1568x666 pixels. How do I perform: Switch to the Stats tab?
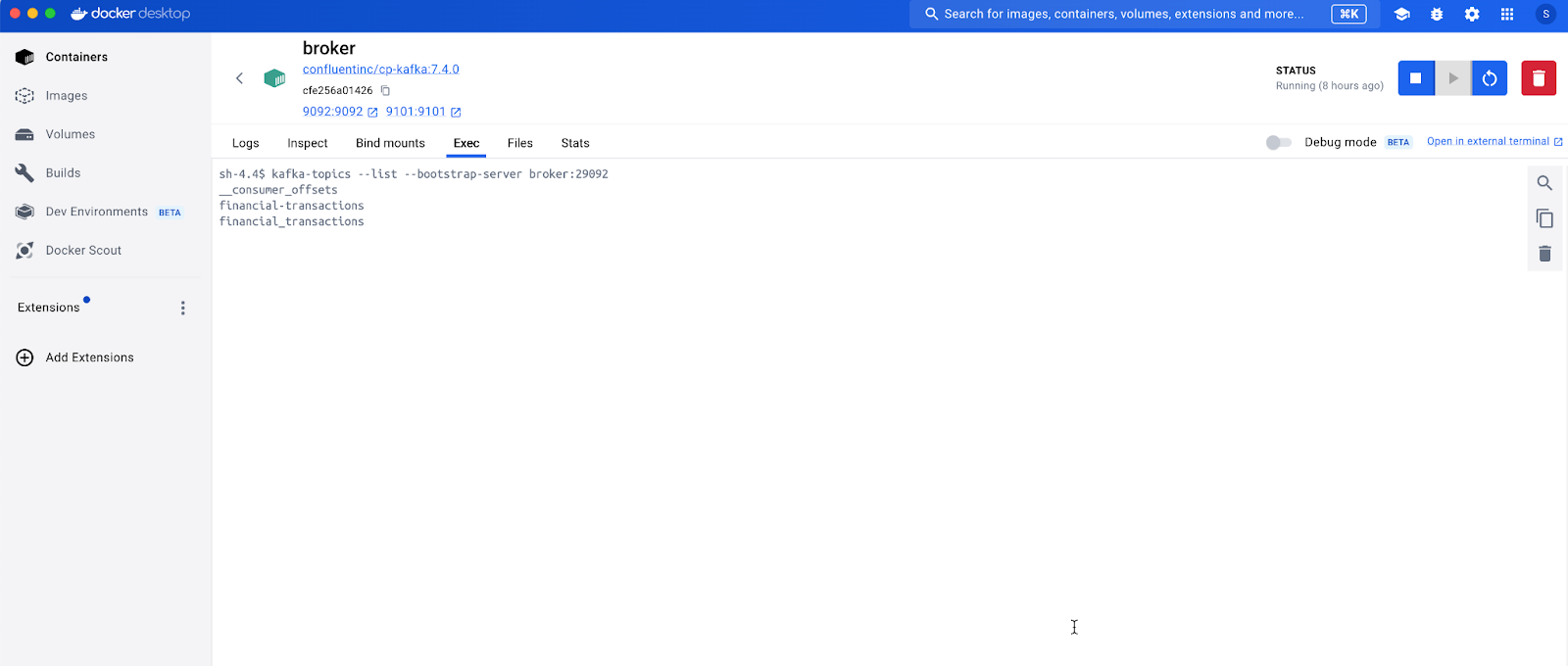click(575, 143)
